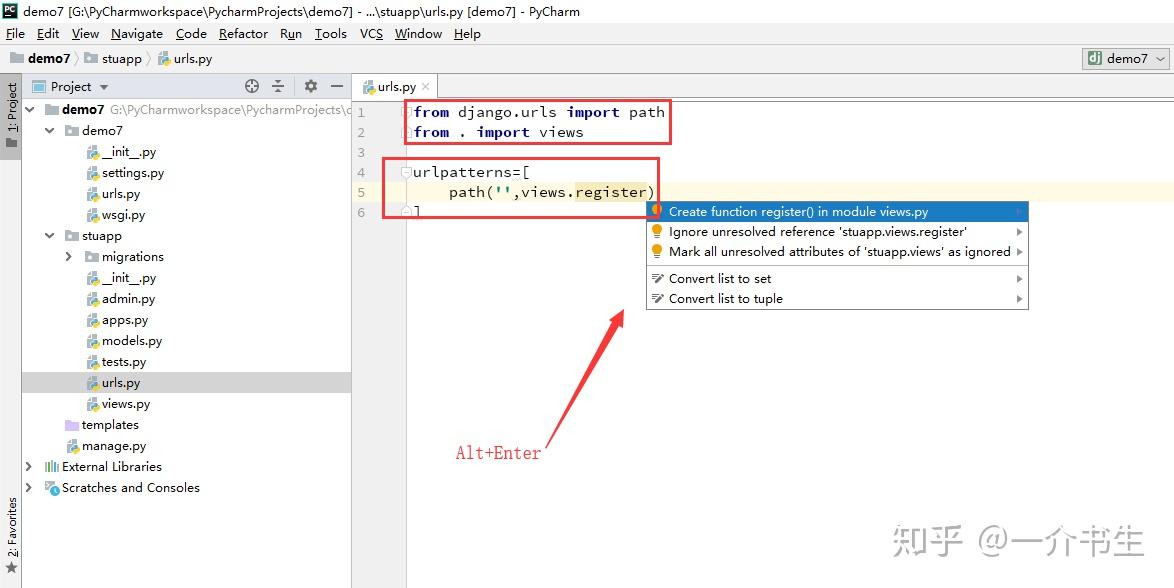The image size is (1174, 588).
Task: Open the 2: Favorites tool window tab
Action: 11,536
